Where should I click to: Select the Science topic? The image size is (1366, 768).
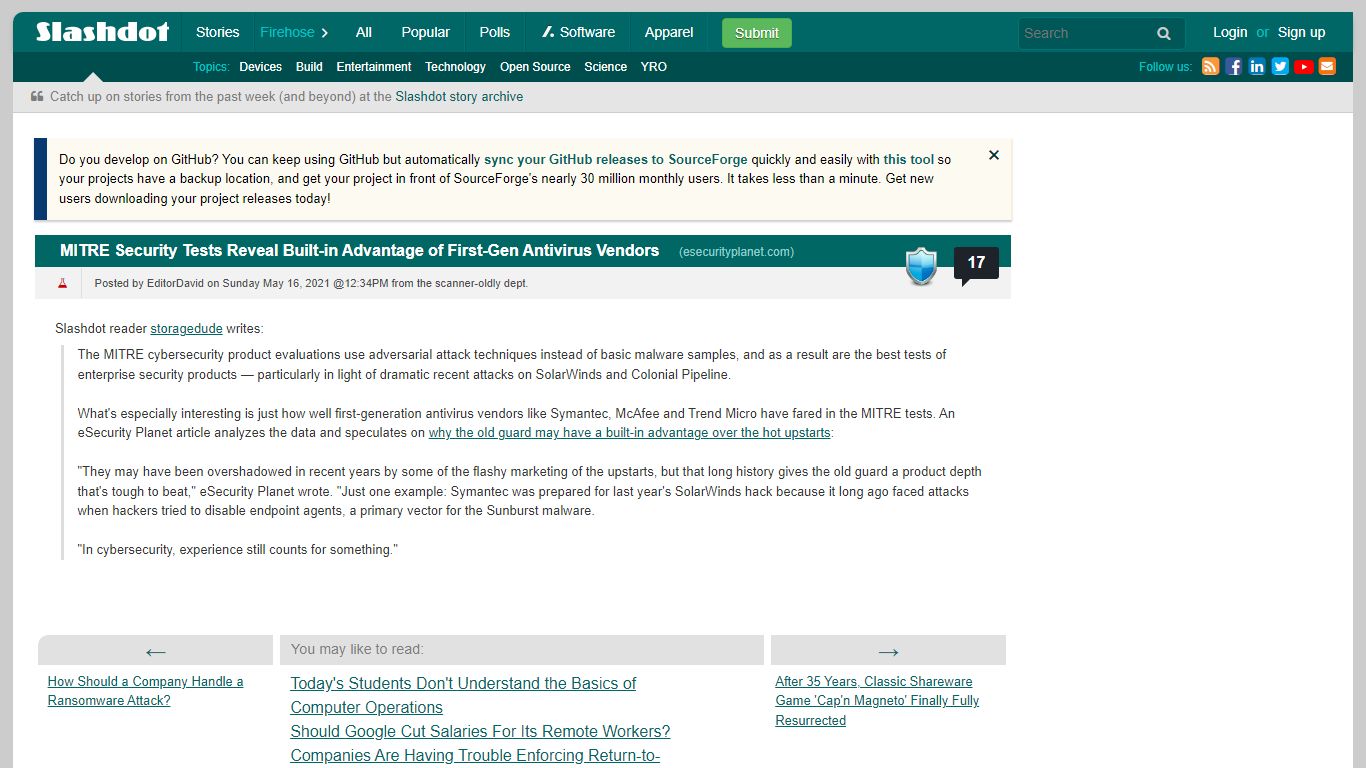click(x=605, y=67)
